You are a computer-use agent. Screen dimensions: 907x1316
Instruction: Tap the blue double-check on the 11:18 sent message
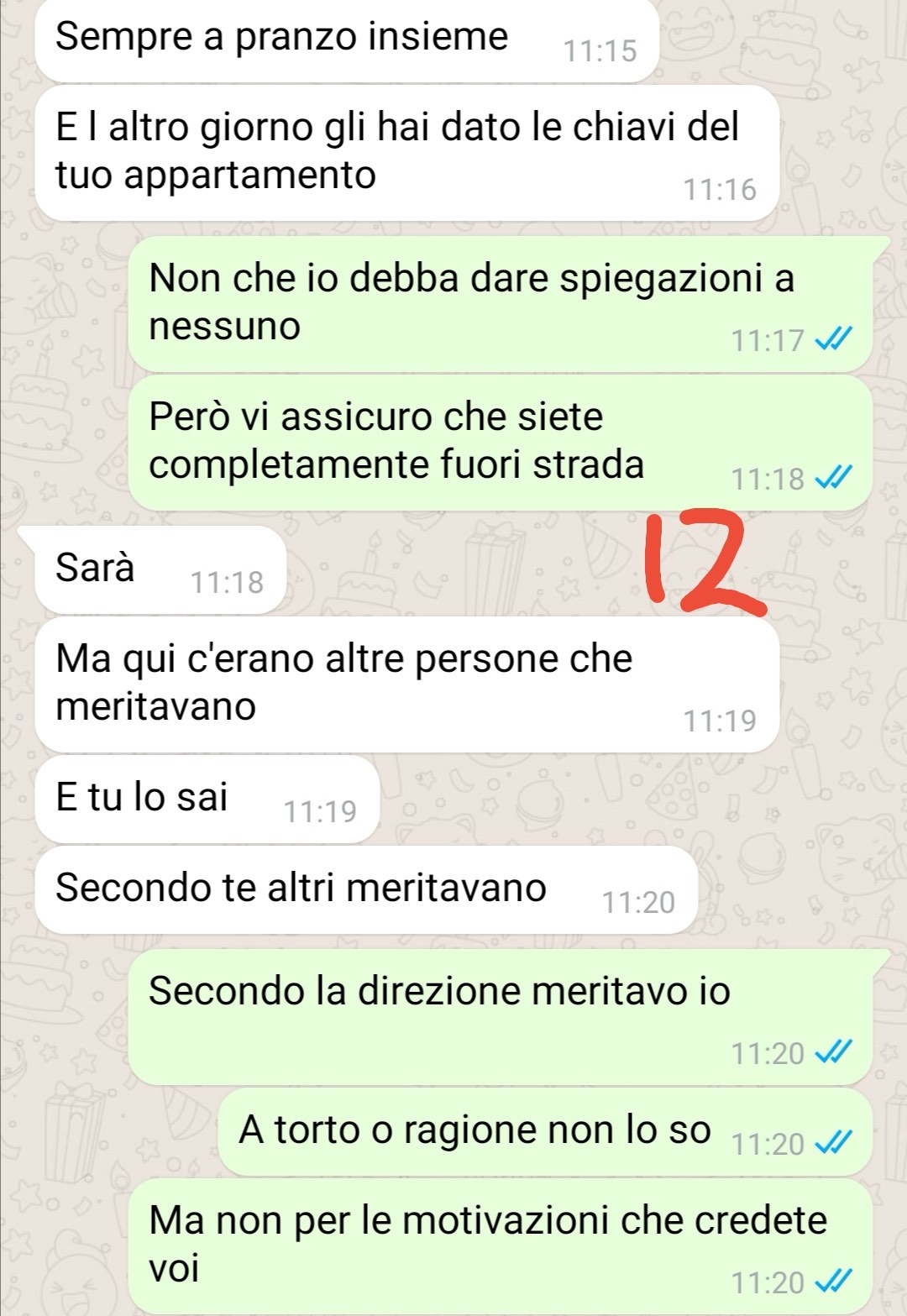pos(834,479)
